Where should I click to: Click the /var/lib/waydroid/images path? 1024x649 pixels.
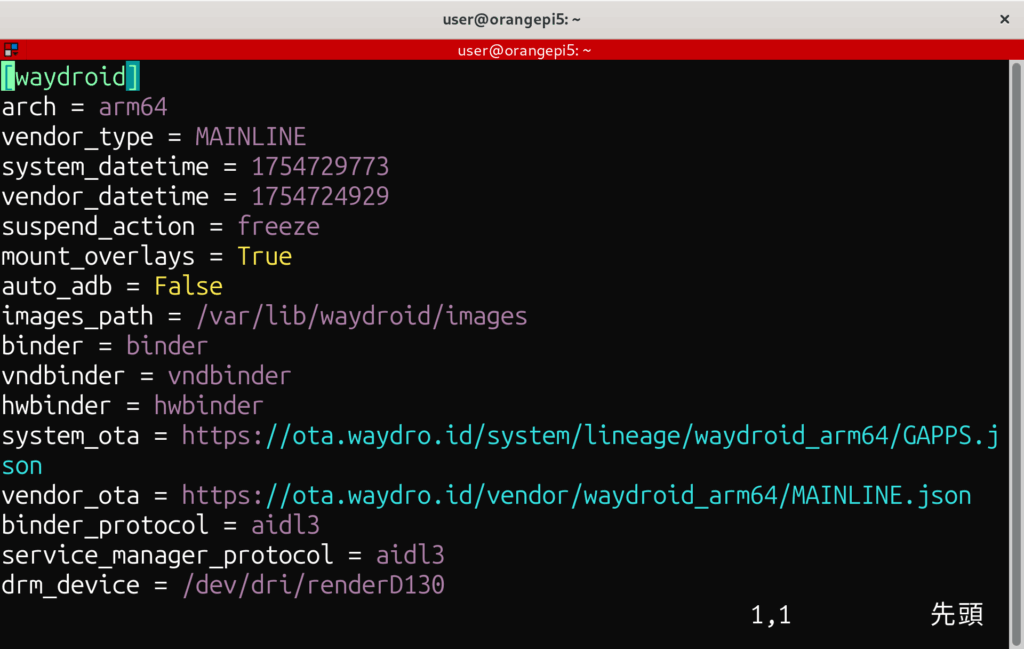(x=361, y=317)
